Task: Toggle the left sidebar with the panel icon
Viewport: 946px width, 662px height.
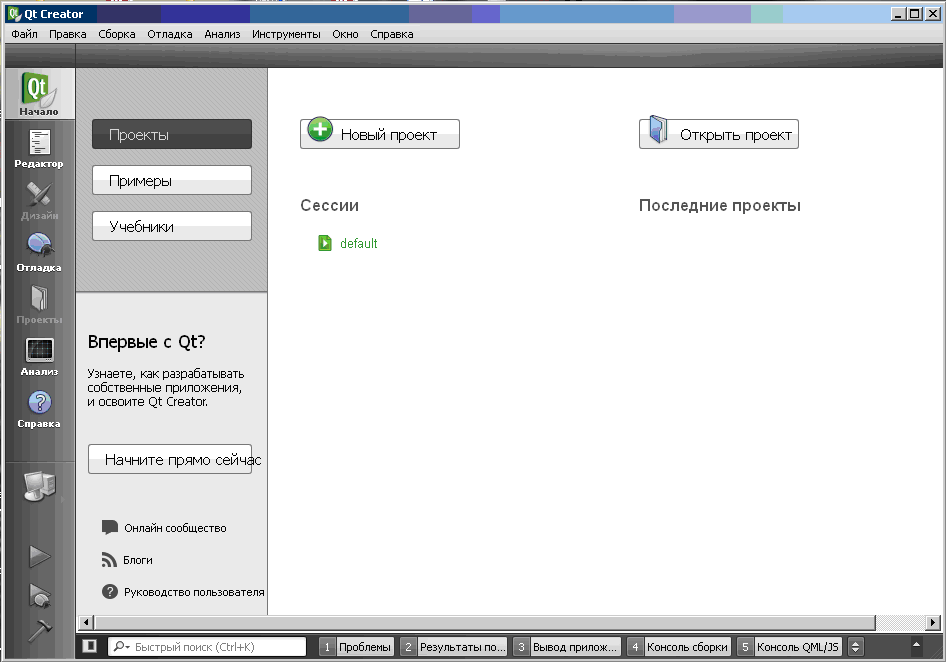Action: (x=90, y=646)
